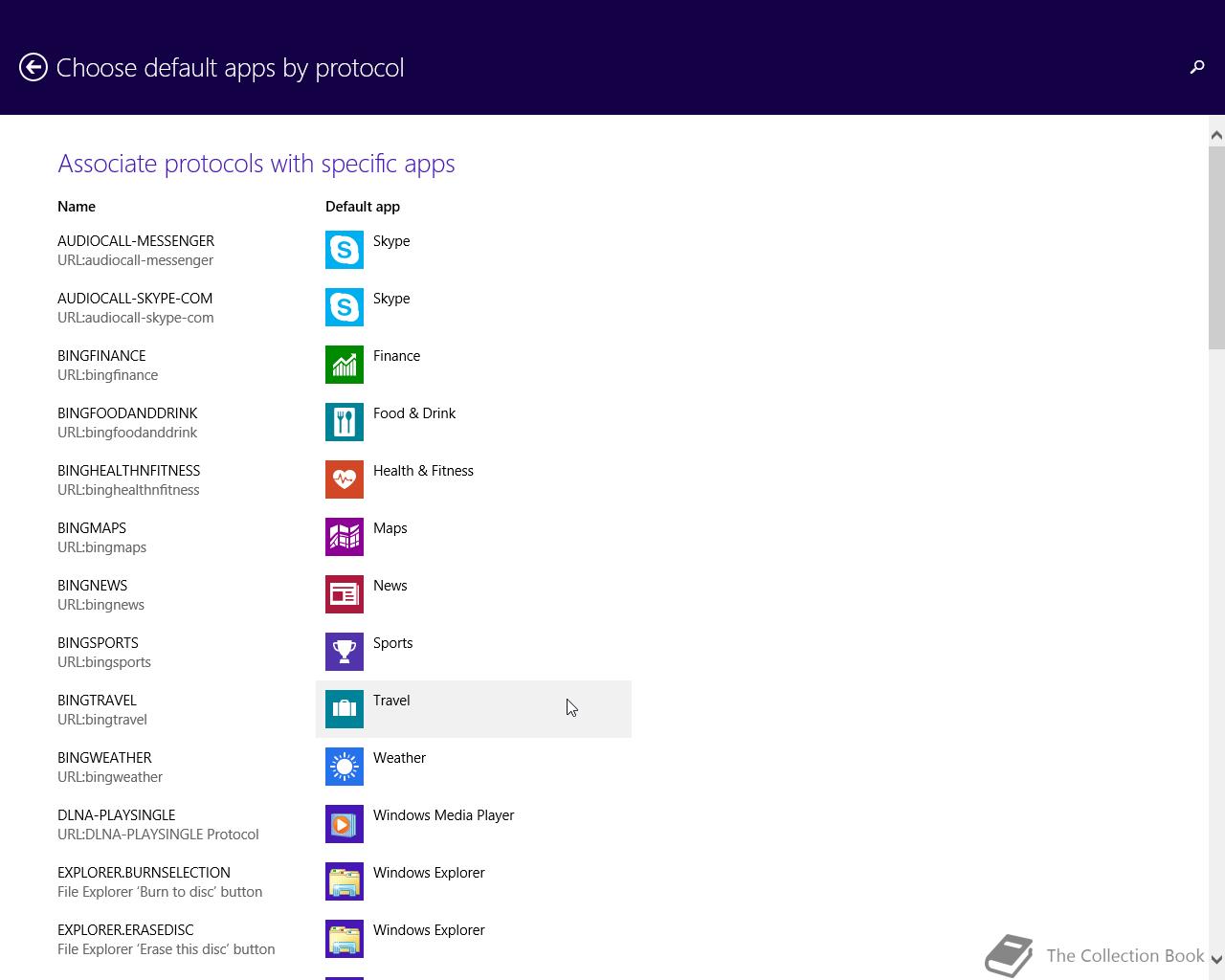Open the search magnifier icon
The image size is (1225, 980).
tap(1196, 67)
